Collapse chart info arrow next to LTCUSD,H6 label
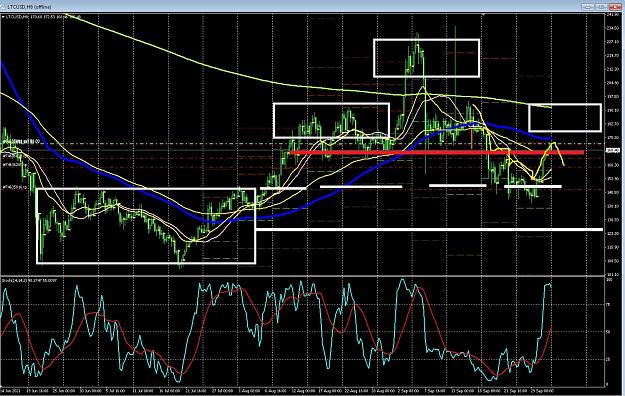Viewport: 625px width, 396px height. [3, 17]
